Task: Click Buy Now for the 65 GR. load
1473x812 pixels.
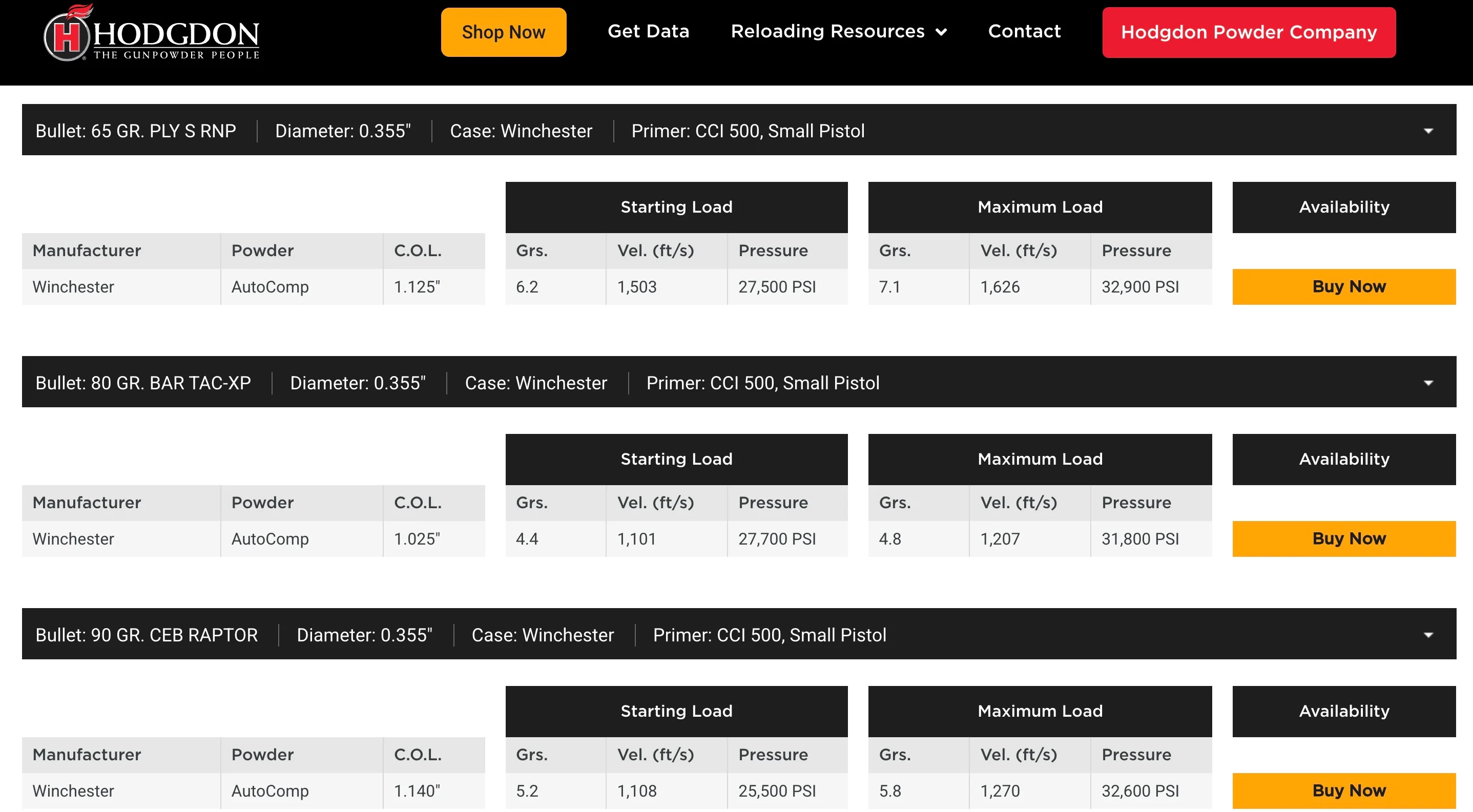Action: [x=1344, y=286]
